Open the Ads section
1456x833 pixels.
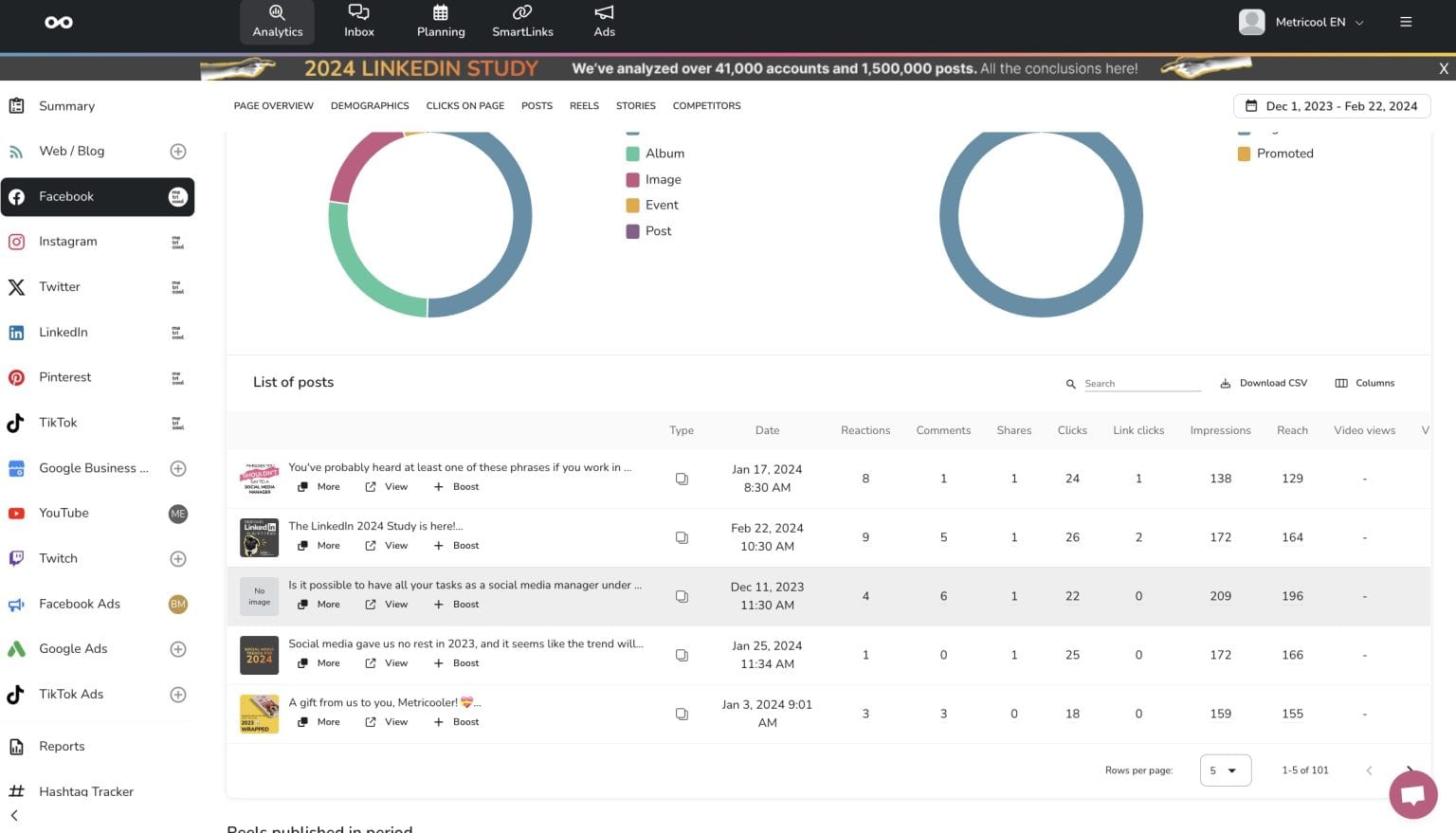pyautogui.click(x=604, y=21)
